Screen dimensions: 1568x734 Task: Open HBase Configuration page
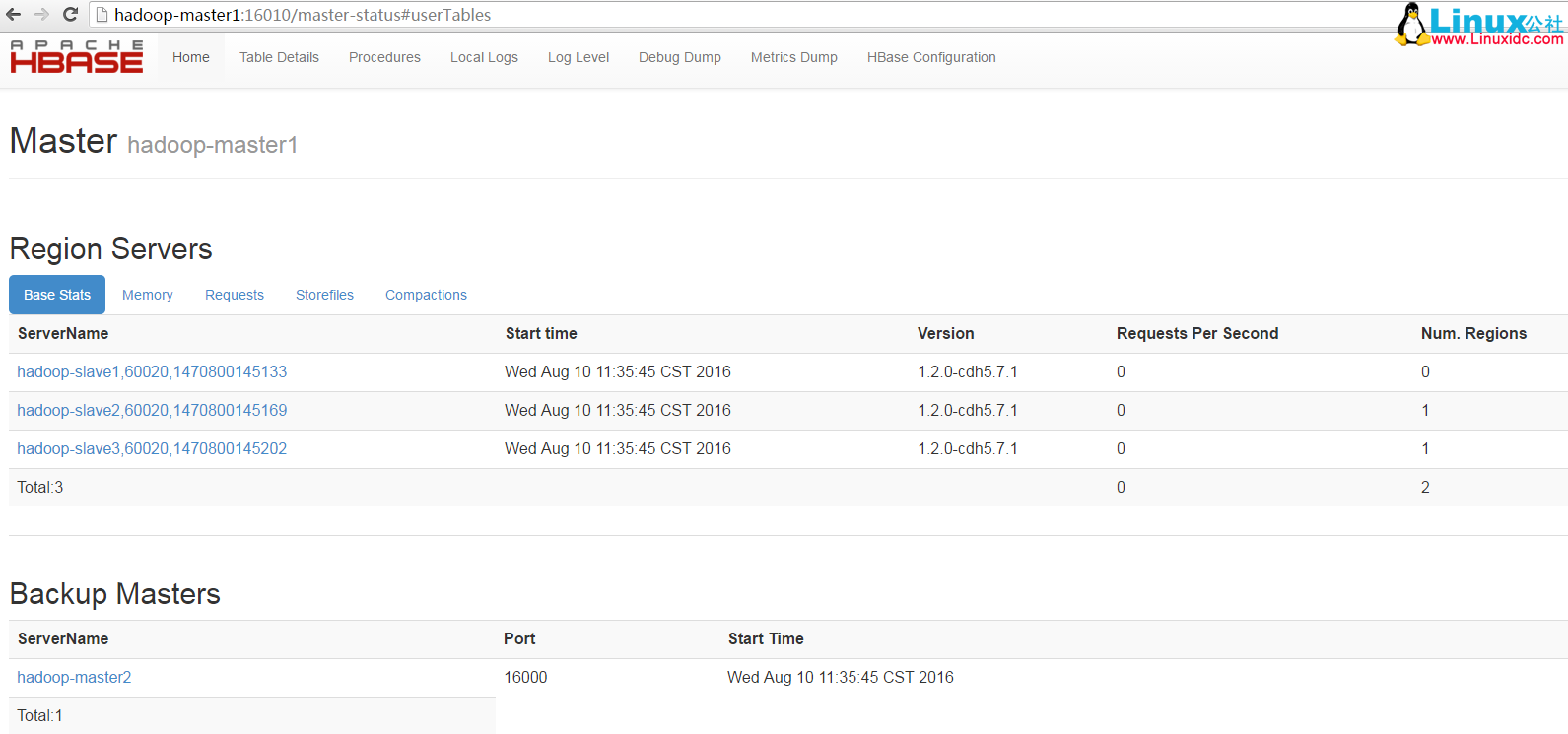pyautogui.click(x=931, y=57)
